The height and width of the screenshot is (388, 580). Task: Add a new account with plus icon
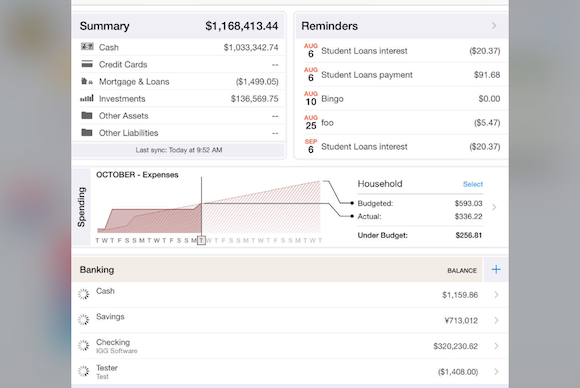[496, 269]
